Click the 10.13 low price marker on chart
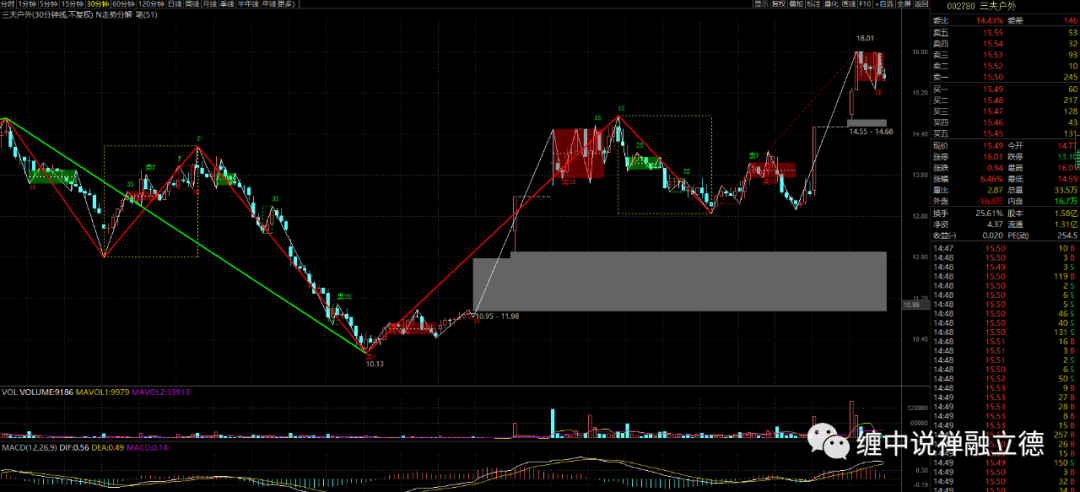This screenshot has height=492, width=1080. [375, 363]
